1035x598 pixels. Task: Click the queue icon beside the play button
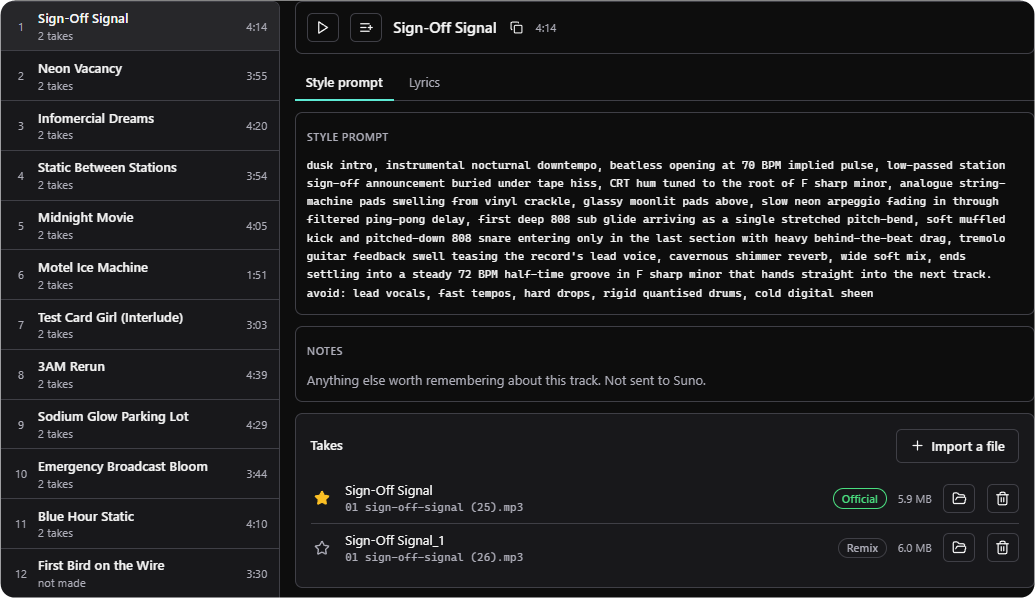click(366, 28)
